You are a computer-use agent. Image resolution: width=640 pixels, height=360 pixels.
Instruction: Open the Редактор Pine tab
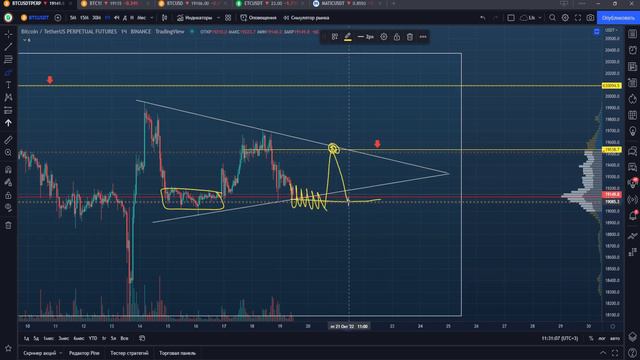click(84, 353)
